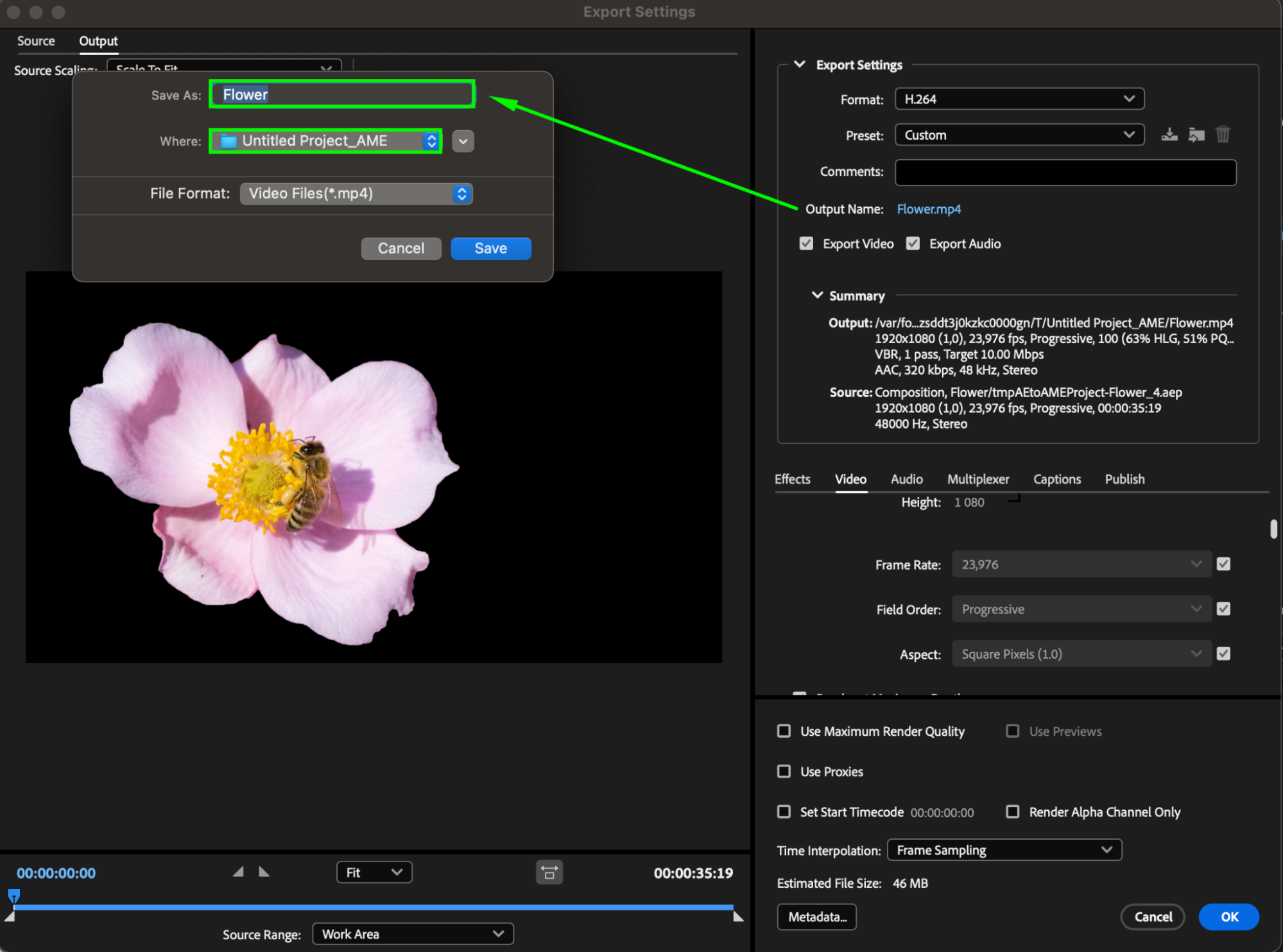
Task: Click the Flower.mp4 output name link
Action: click(928, 209)
